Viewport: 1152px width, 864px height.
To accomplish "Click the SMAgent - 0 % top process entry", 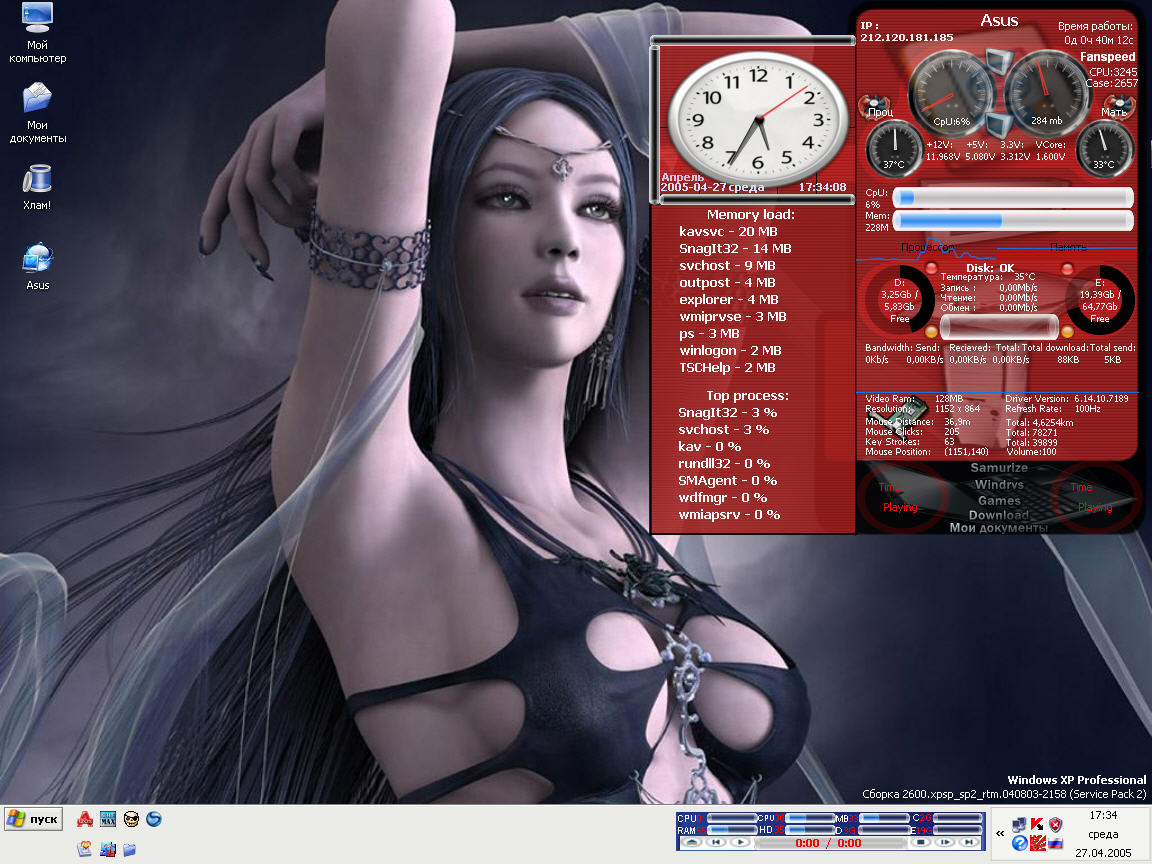I will click(727, 480).
